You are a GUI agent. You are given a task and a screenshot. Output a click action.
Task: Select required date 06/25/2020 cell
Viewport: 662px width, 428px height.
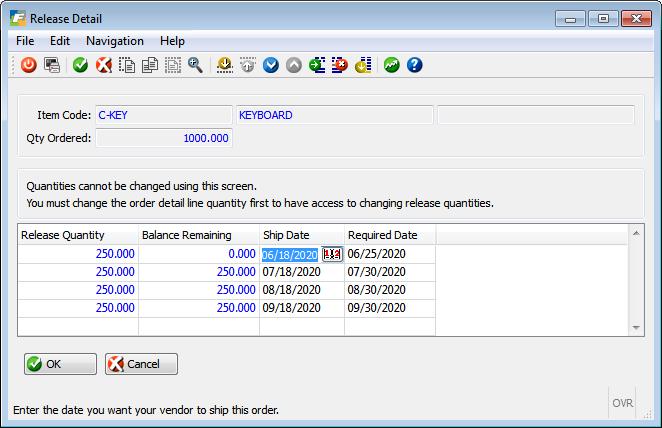click(390, 254)
